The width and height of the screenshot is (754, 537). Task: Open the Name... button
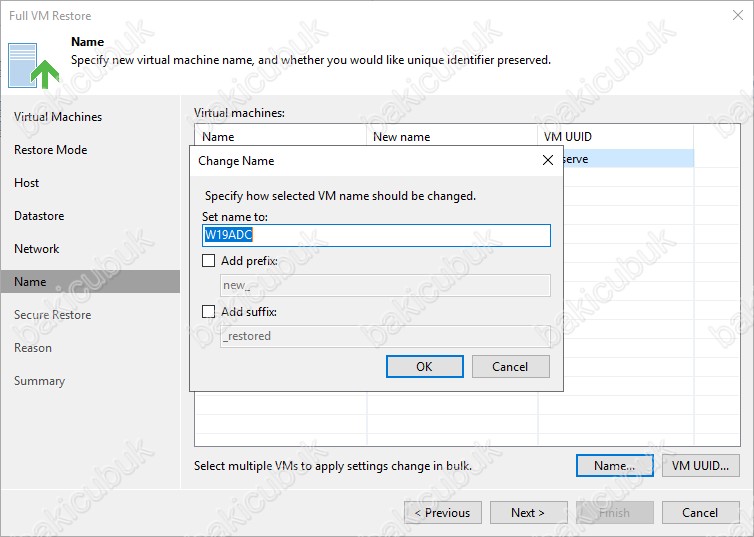[615, 465]
